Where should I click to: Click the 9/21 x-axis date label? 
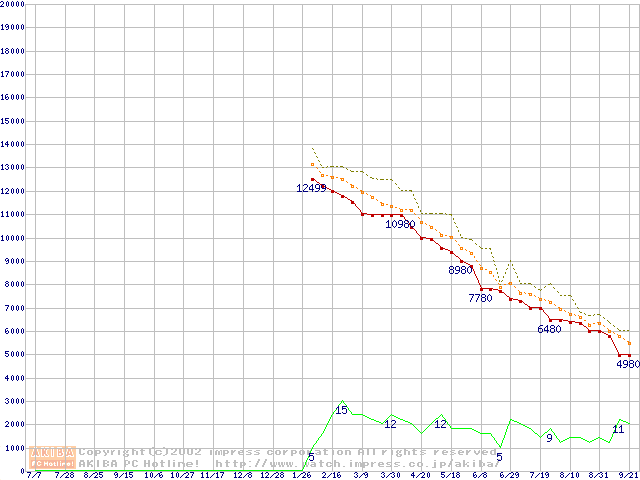coord(629,476)
